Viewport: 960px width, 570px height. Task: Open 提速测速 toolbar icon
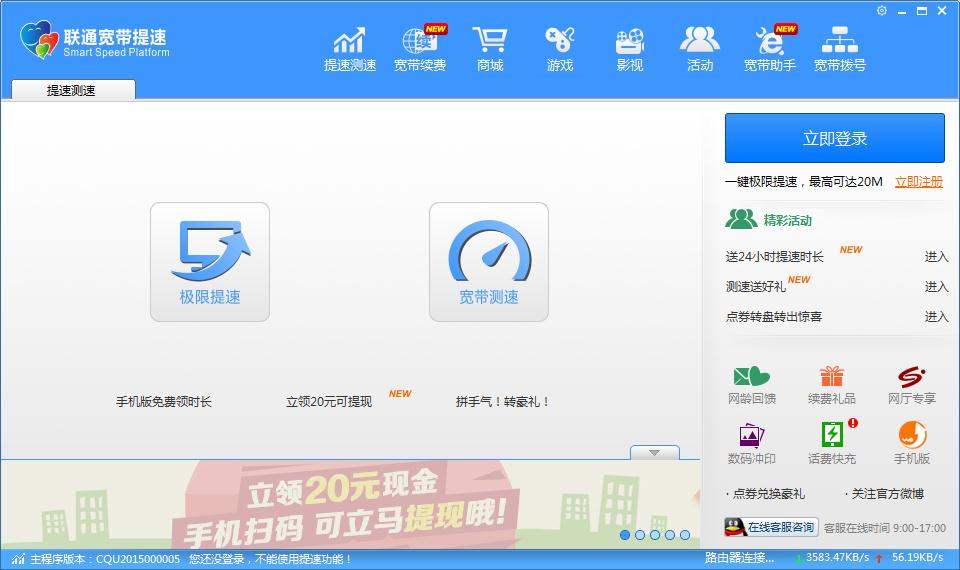click(350, 49)
